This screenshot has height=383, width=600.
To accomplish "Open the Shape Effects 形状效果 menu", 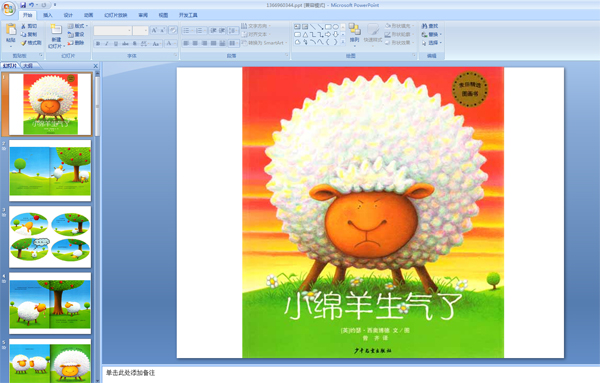I will (x=399, y=43).
